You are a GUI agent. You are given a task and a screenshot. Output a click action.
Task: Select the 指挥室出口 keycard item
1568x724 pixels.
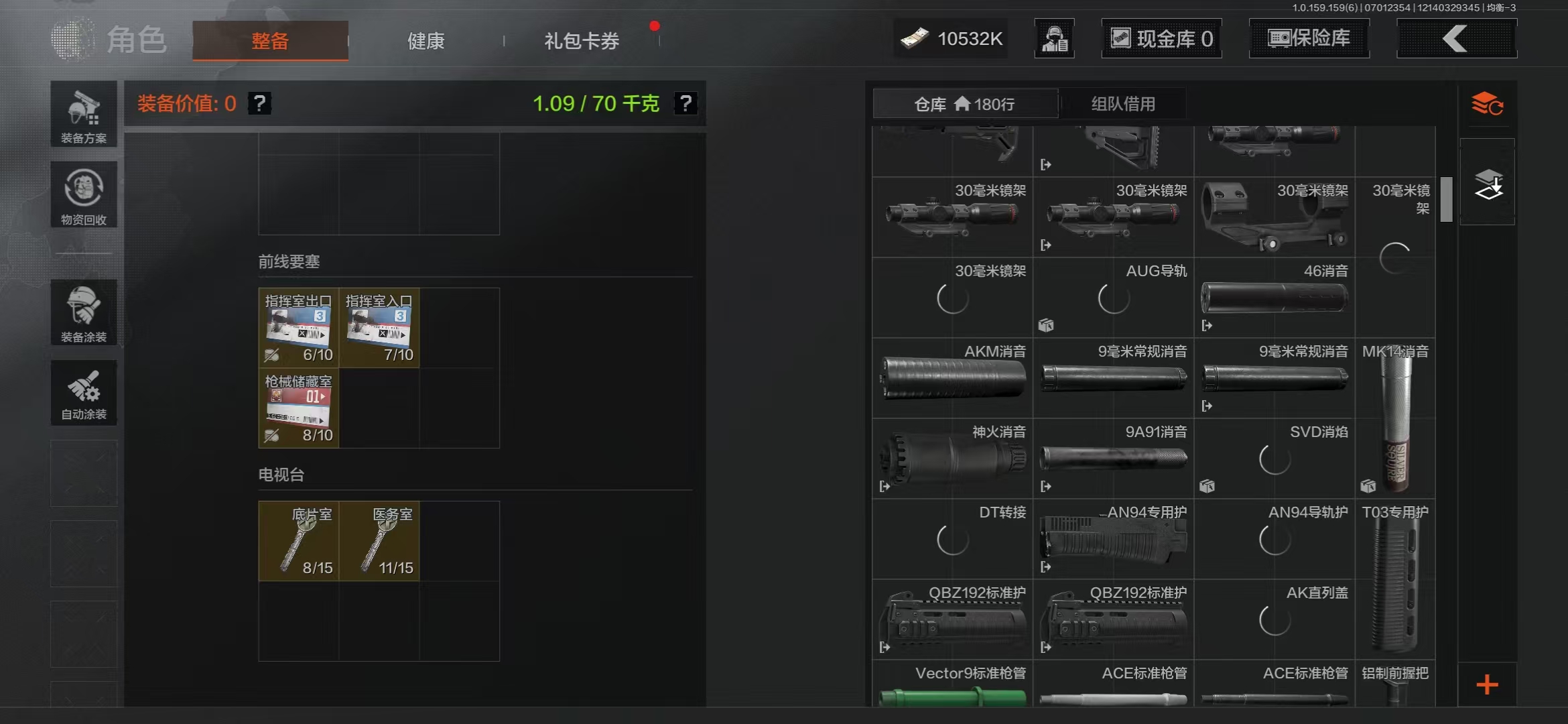click(x=299, y=328)
